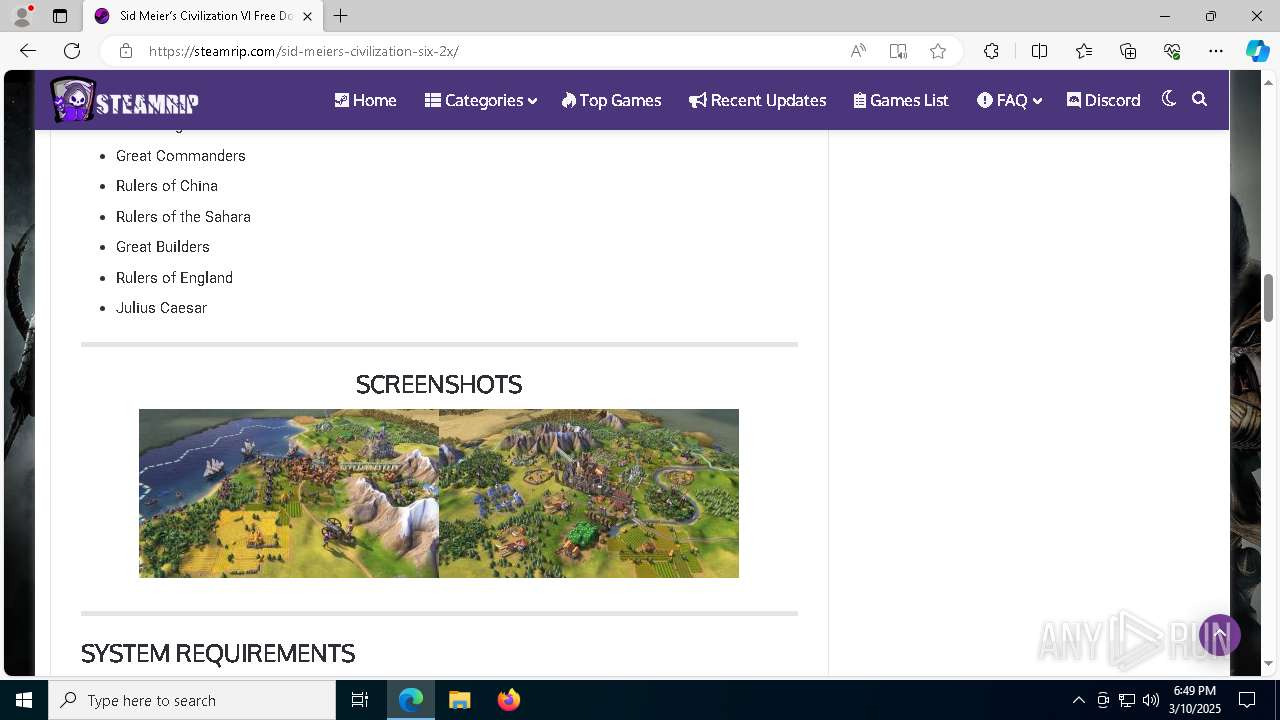Click the volume tray icon

tap(1151, 700)
